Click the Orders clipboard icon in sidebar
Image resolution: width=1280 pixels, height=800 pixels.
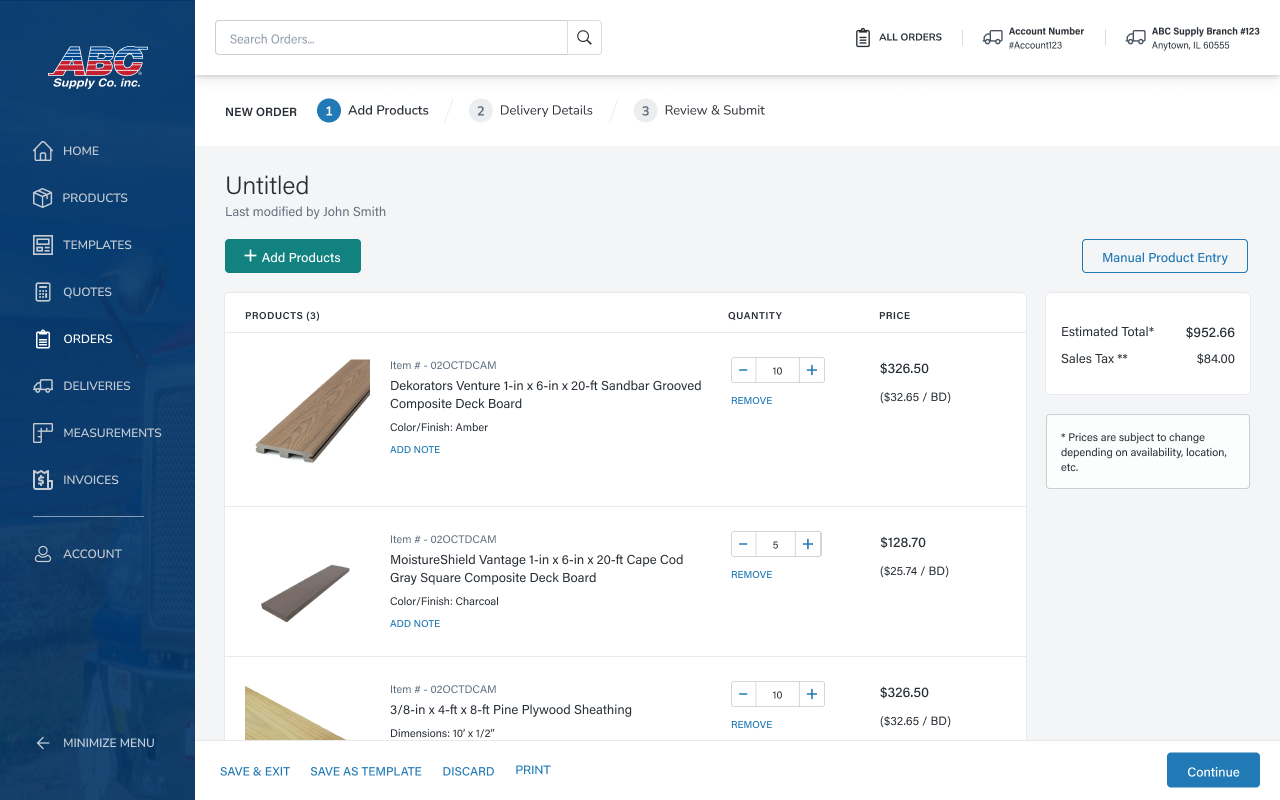pos(42,339)
